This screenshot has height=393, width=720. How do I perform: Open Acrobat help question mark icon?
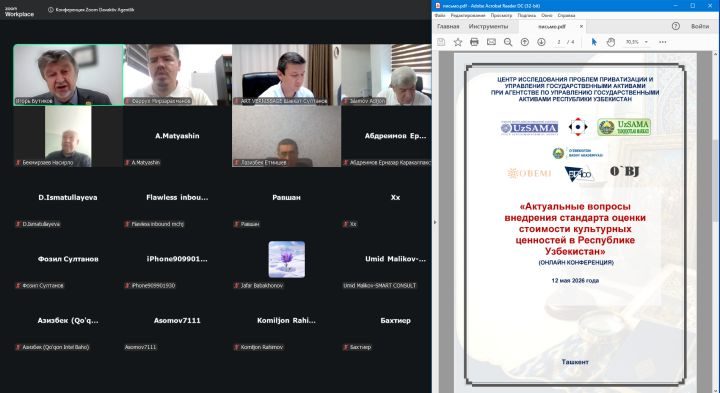[x=675, y=26]
